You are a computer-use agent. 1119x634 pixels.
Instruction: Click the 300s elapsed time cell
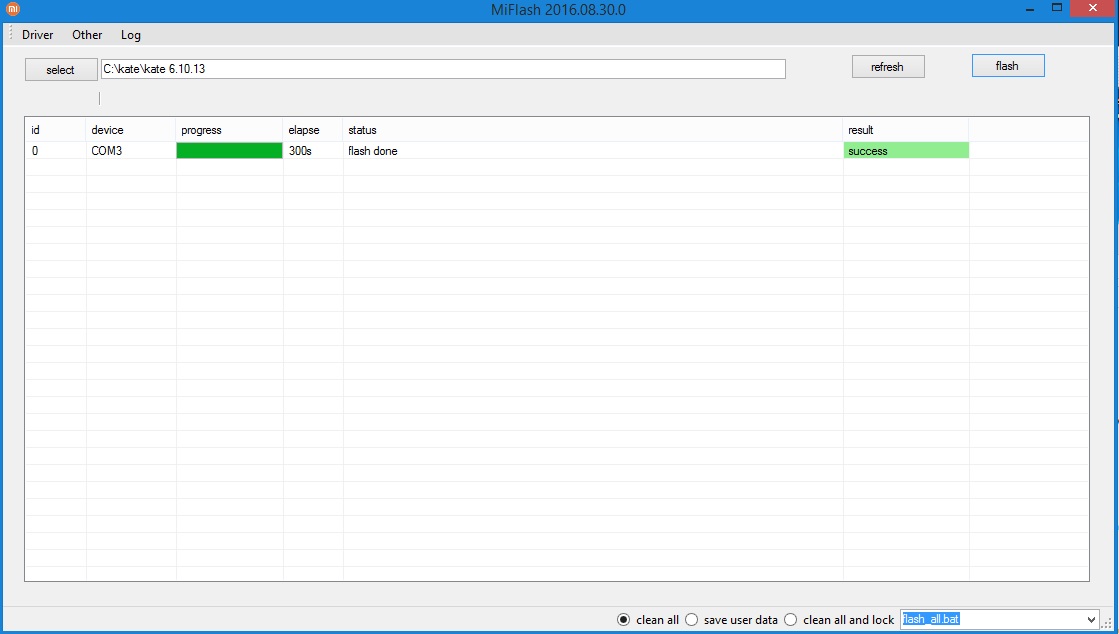(x=313, y=151)
